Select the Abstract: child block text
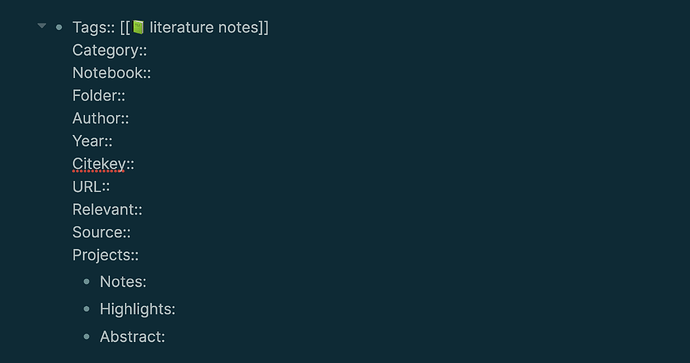690x363 pixels. point(132,337)
